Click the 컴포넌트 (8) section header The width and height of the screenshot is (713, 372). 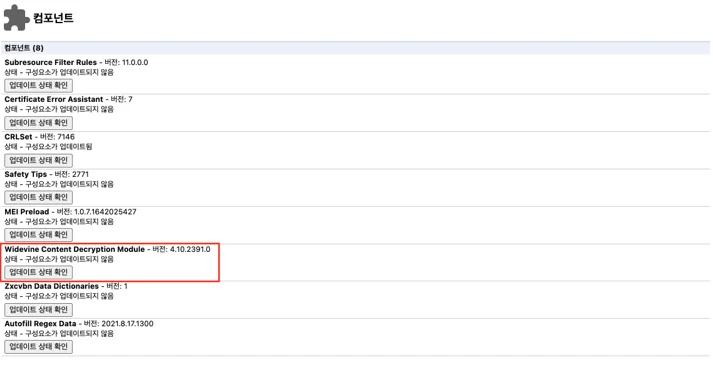click(356, 48)
